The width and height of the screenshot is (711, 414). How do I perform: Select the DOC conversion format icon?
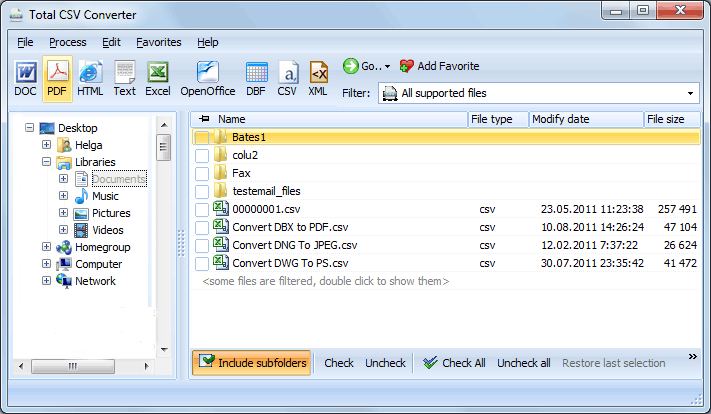coord(25,77)
